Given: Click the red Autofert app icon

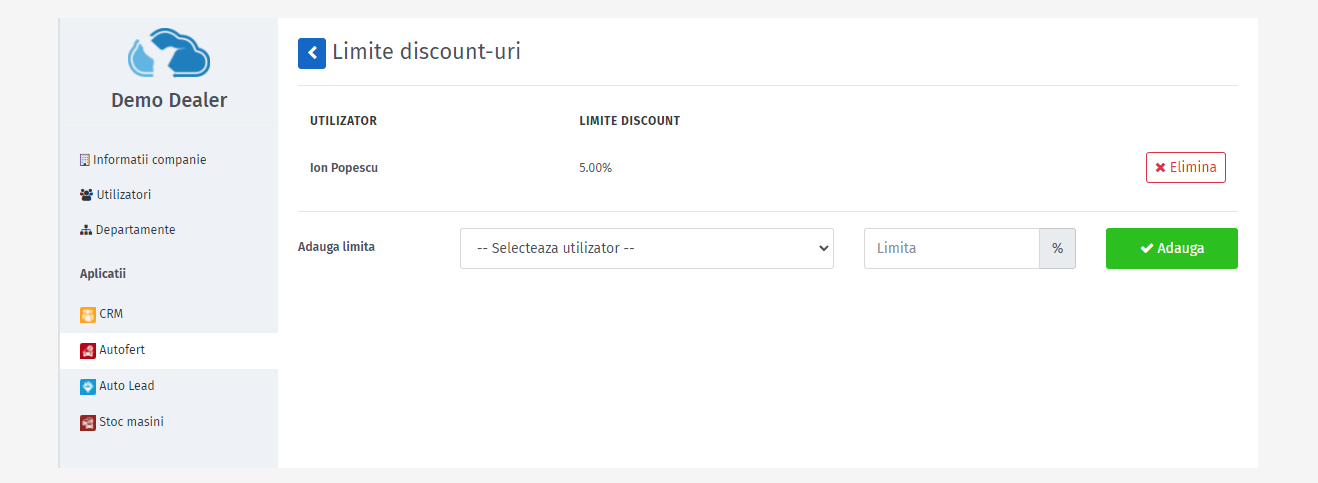Looking at the screenshot, I should click(88, 351).
